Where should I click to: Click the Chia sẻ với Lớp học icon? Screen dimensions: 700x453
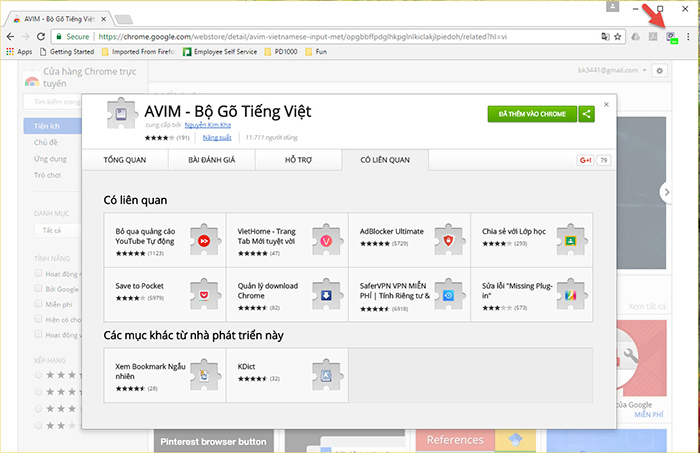coord(571,241)
